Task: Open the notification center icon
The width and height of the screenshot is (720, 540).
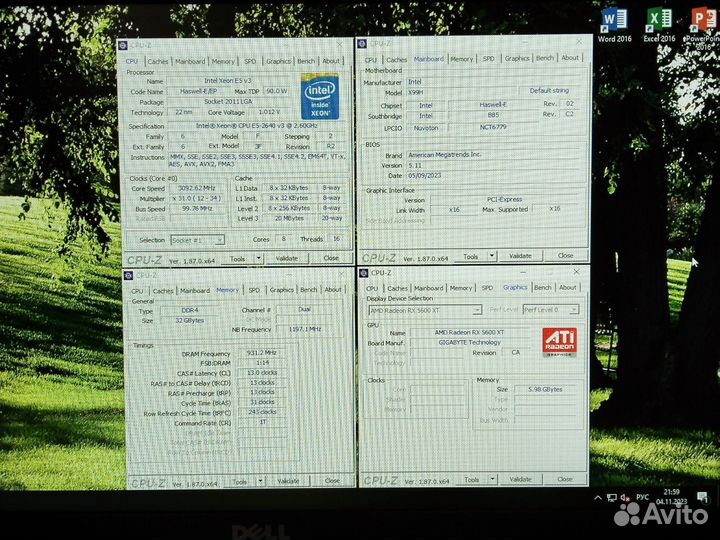Action: coord(702,496)
